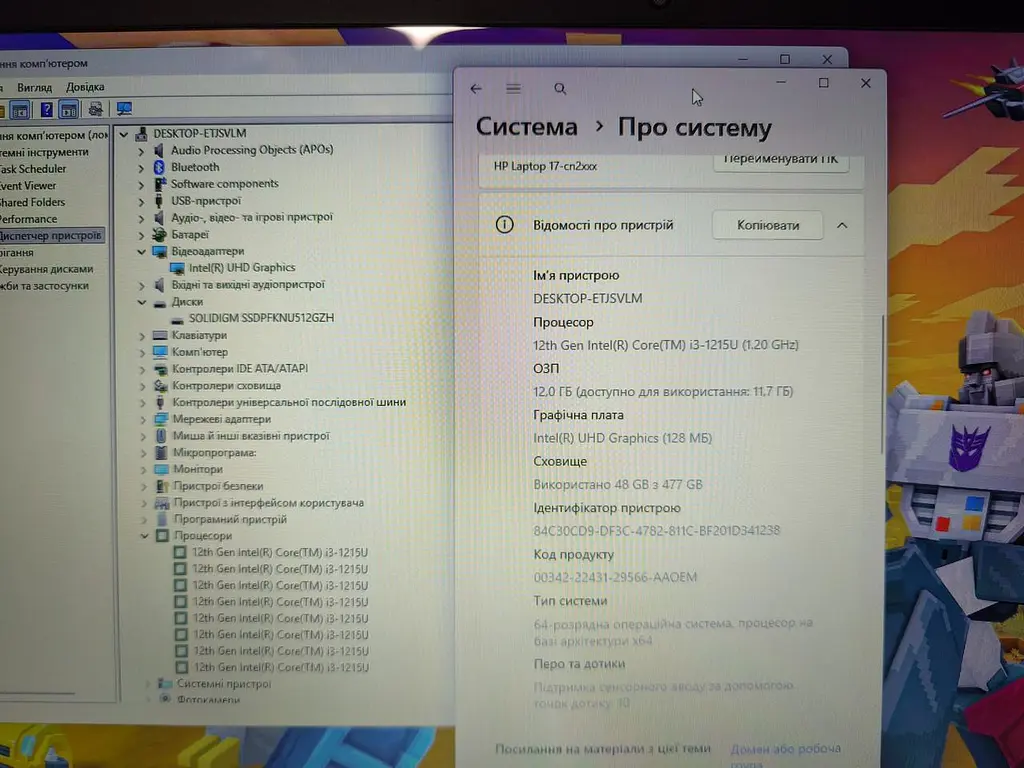Screen dimensions: 1024x768
Task: Select the SOLIDIGM SSDPFKNU512GZH disk
Action: (x=261, y=318)
